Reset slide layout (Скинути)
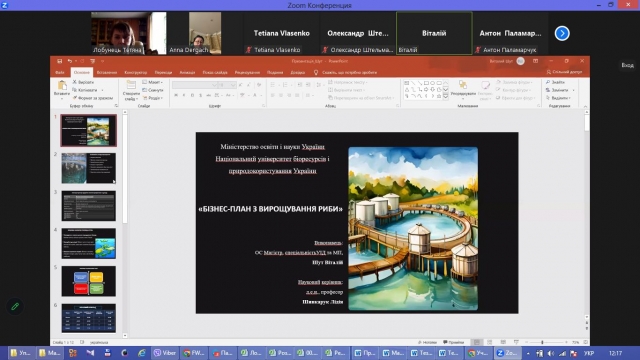Screen dimensions: 640x360 (153, 90)
